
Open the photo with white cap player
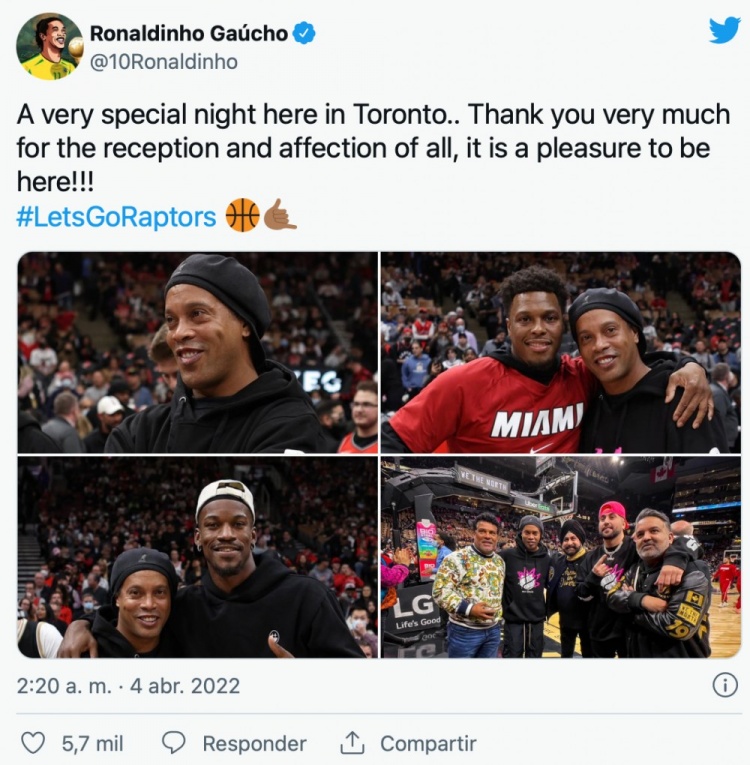tap(198, 557)
